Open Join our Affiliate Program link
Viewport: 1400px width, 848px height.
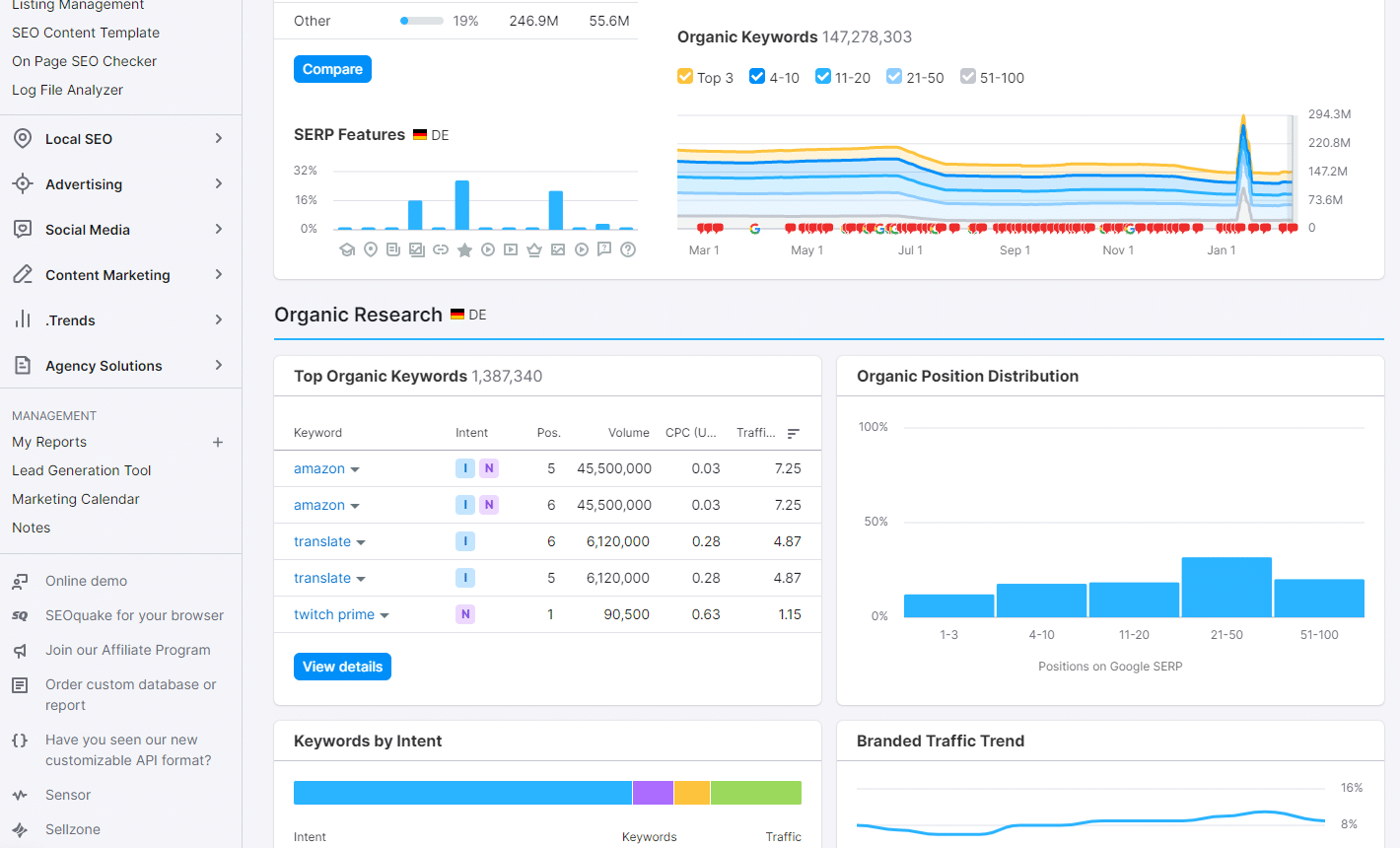coord(128,650)
